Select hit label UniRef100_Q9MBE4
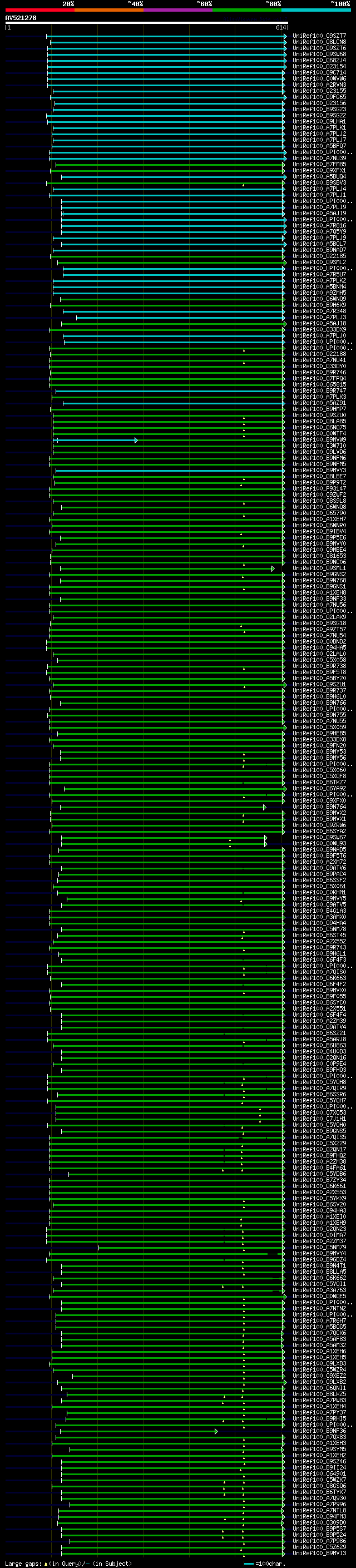The width and height of the screenshot is (356, 1568). [x=319, y=550]
